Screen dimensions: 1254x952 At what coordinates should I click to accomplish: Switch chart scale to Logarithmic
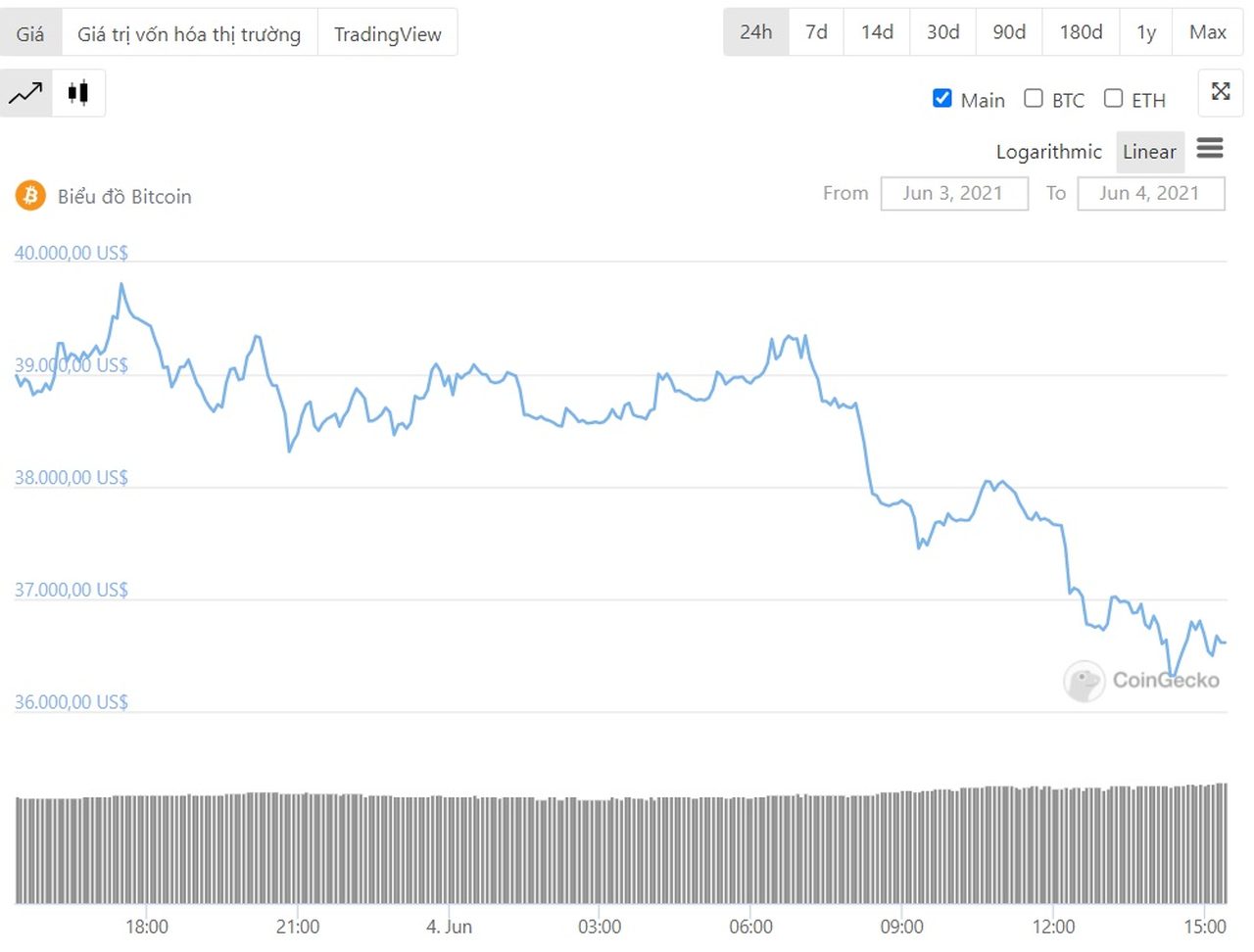coord(1048,152)
